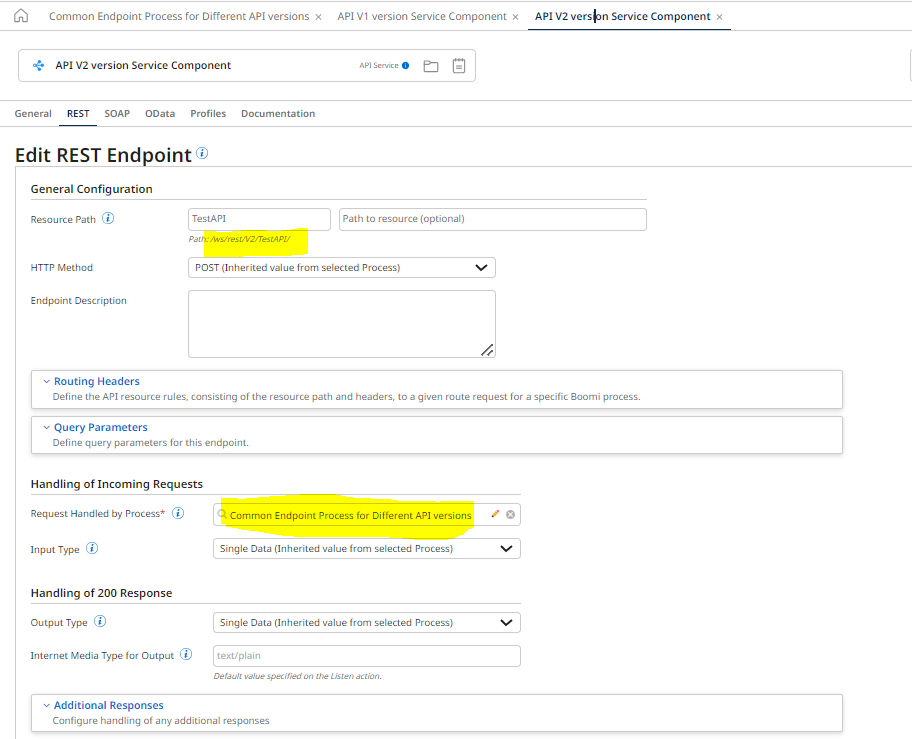The width and height of the screenshot is (912, 739).
Task: Open the HTTP Method dropdown
Action: (x=341, y=267)
